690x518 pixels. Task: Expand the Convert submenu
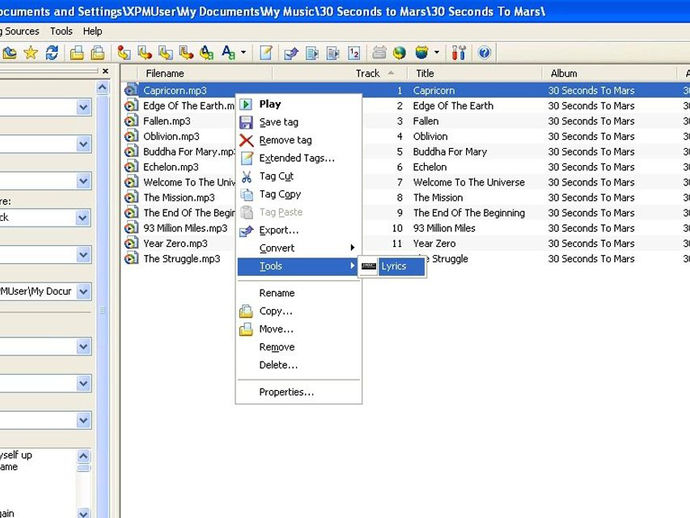pos(299,248)
